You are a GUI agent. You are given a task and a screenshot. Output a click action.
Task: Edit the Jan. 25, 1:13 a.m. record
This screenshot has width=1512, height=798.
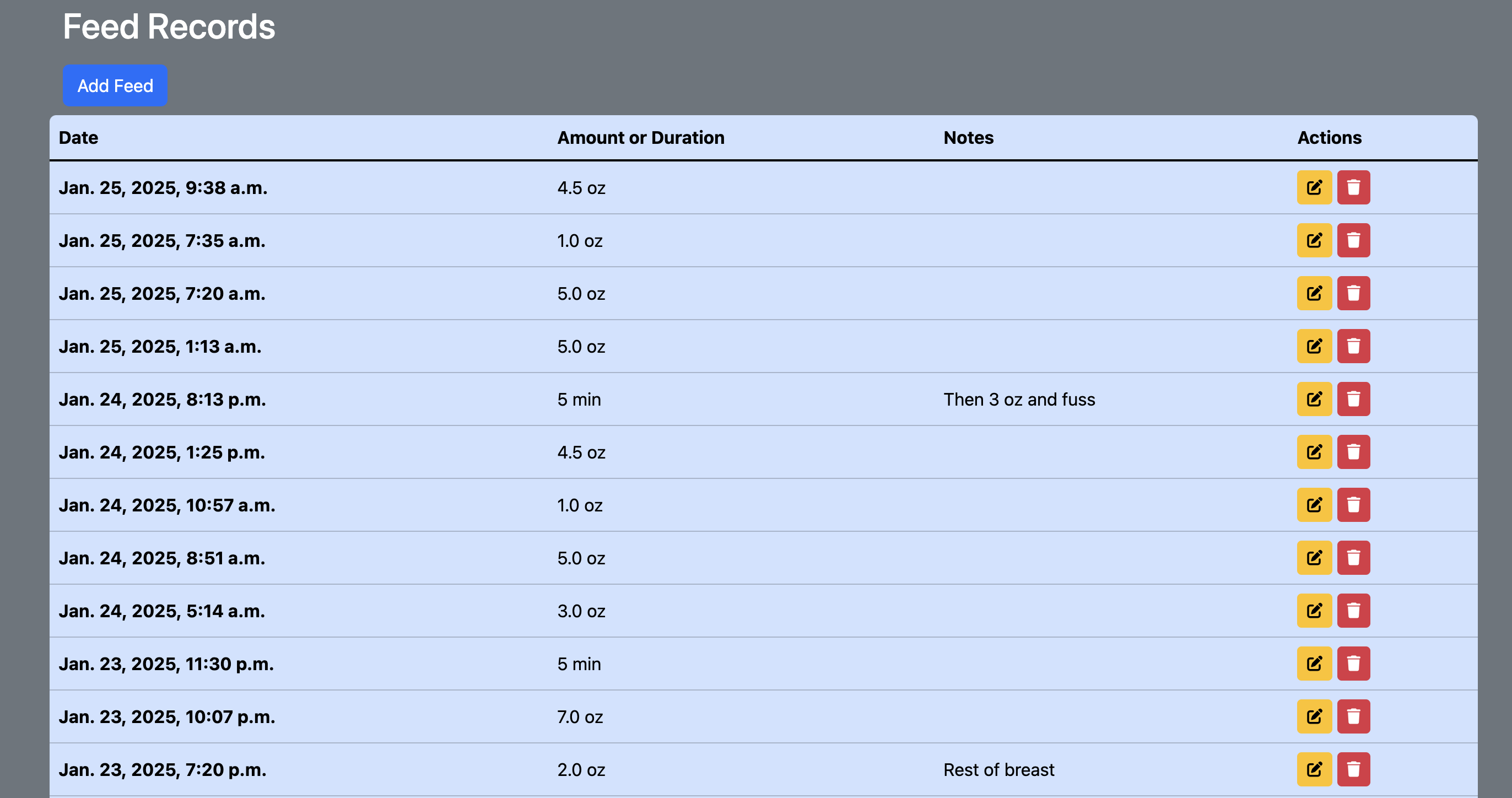coord(1314,346)
